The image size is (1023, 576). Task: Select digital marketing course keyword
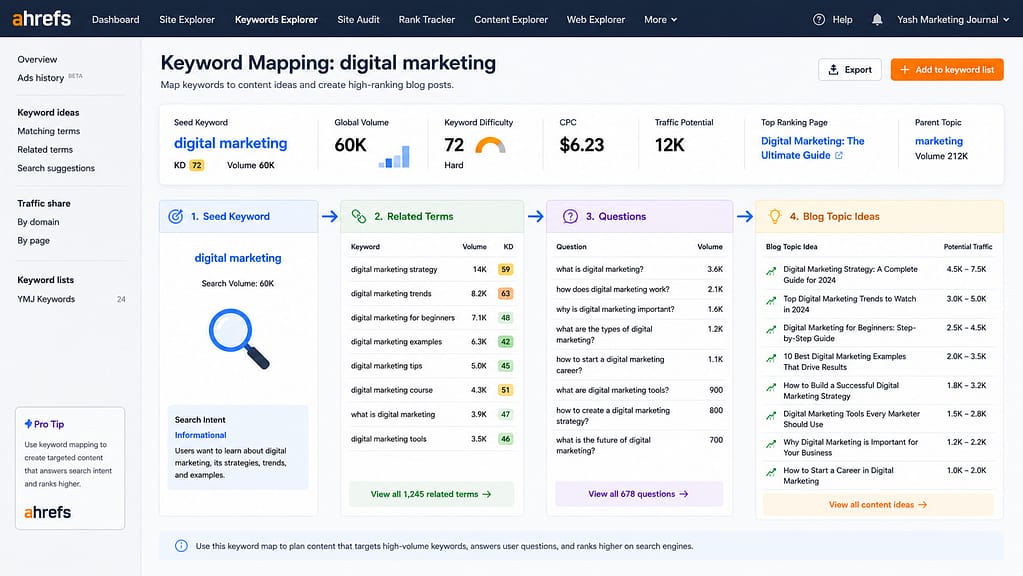[x=431, y=390]
